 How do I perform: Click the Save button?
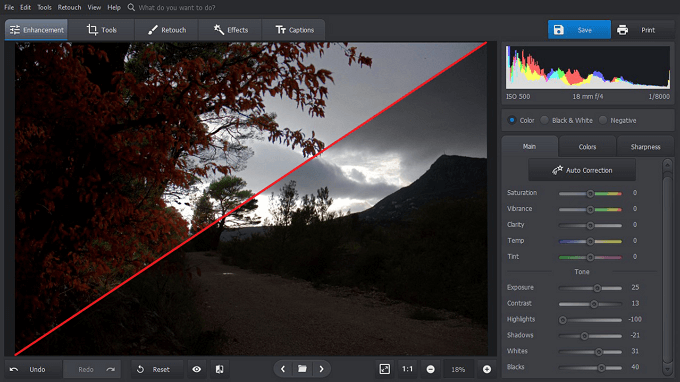(x=579, y=30)
